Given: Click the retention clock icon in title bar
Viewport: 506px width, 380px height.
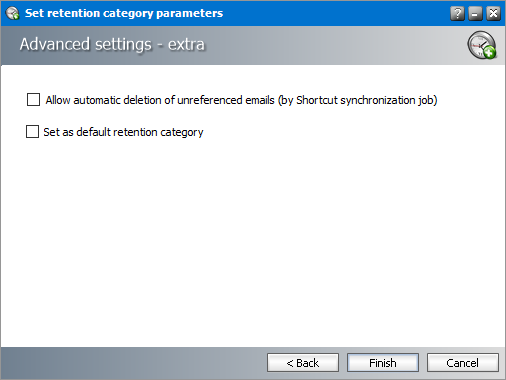Looking at the screenshot, I should coord(13,13).
